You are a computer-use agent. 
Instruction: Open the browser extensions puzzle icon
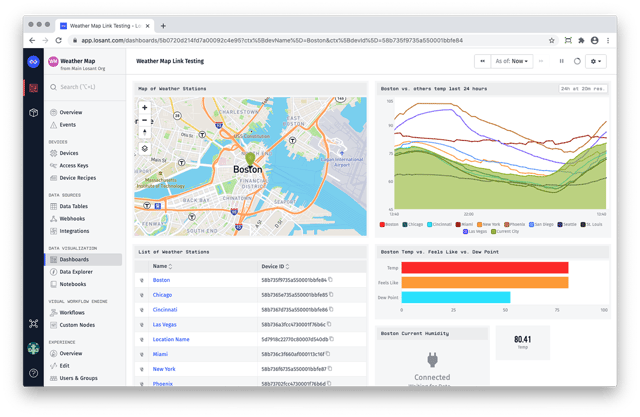pos(581,40)
